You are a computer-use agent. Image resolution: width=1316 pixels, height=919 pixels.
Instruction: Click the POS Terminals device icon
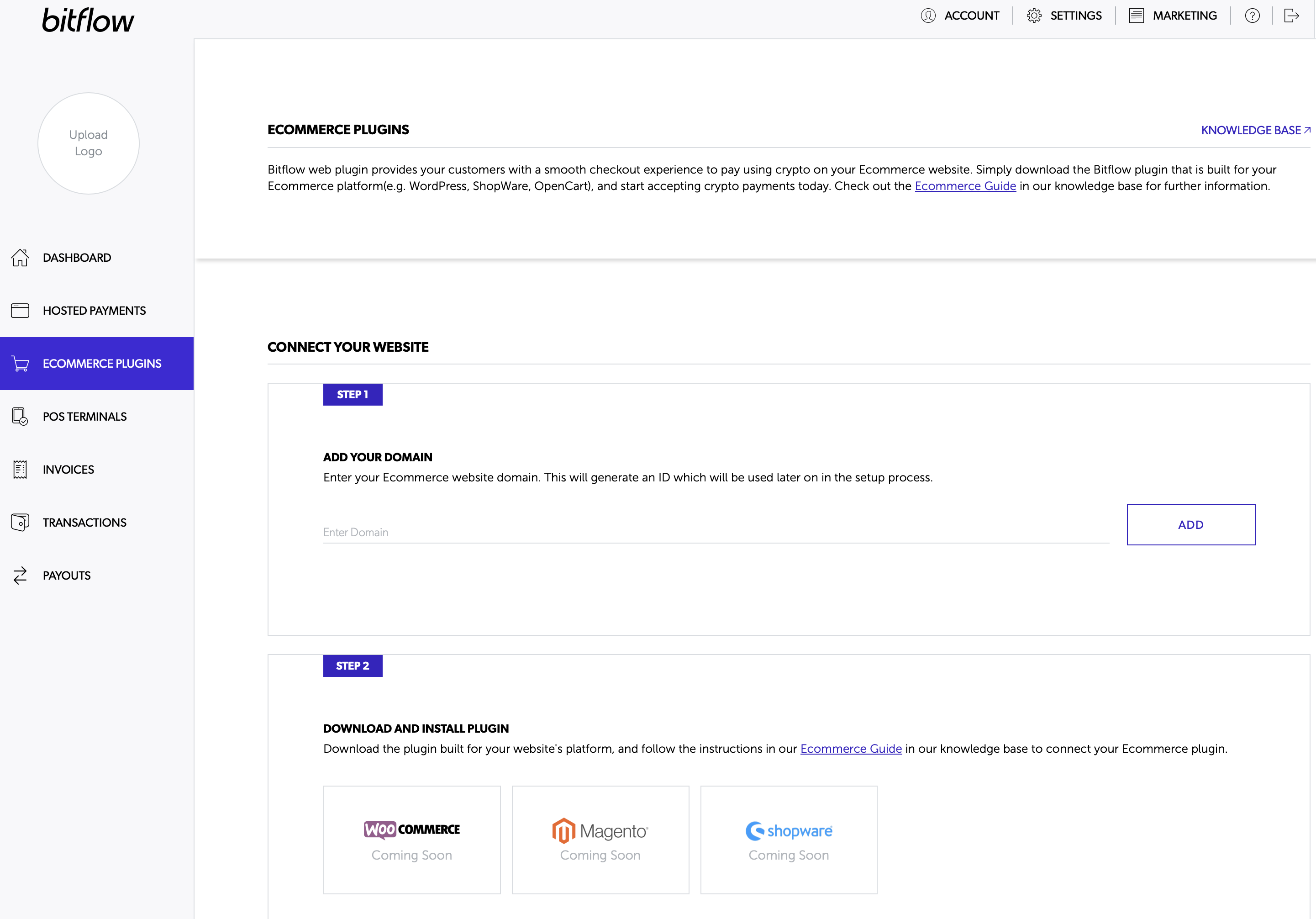[x=20, y=417]
